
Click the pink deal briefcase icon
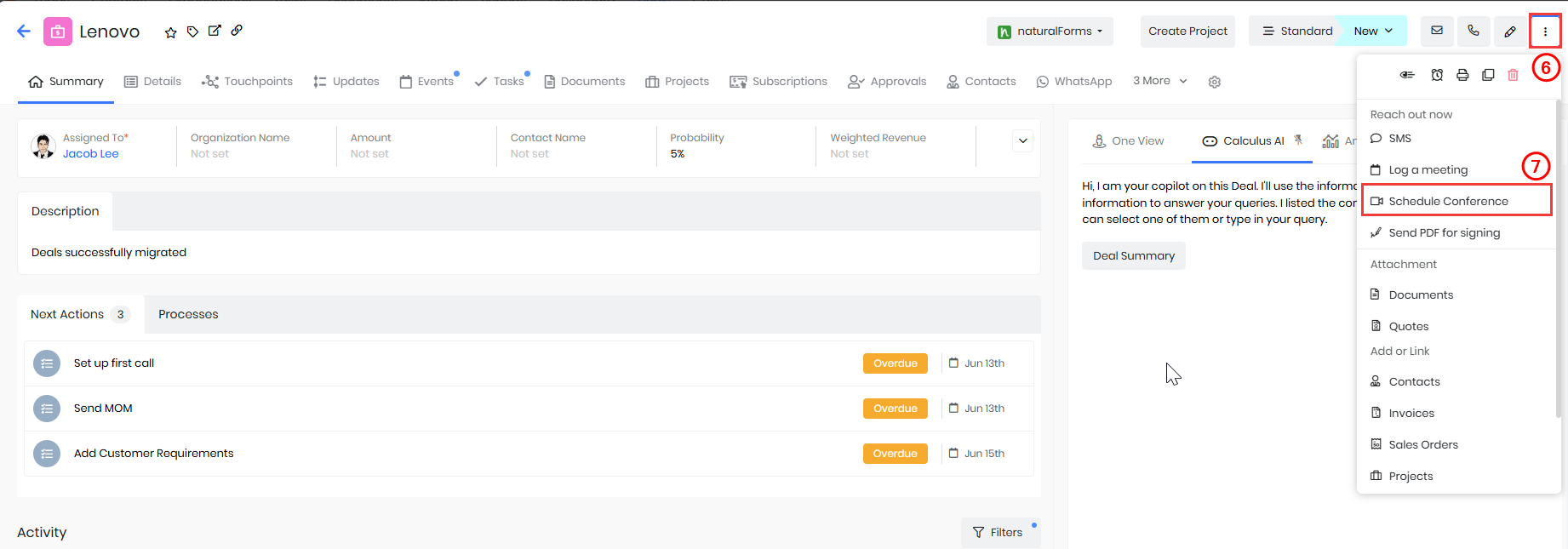[x=58, y=31]
